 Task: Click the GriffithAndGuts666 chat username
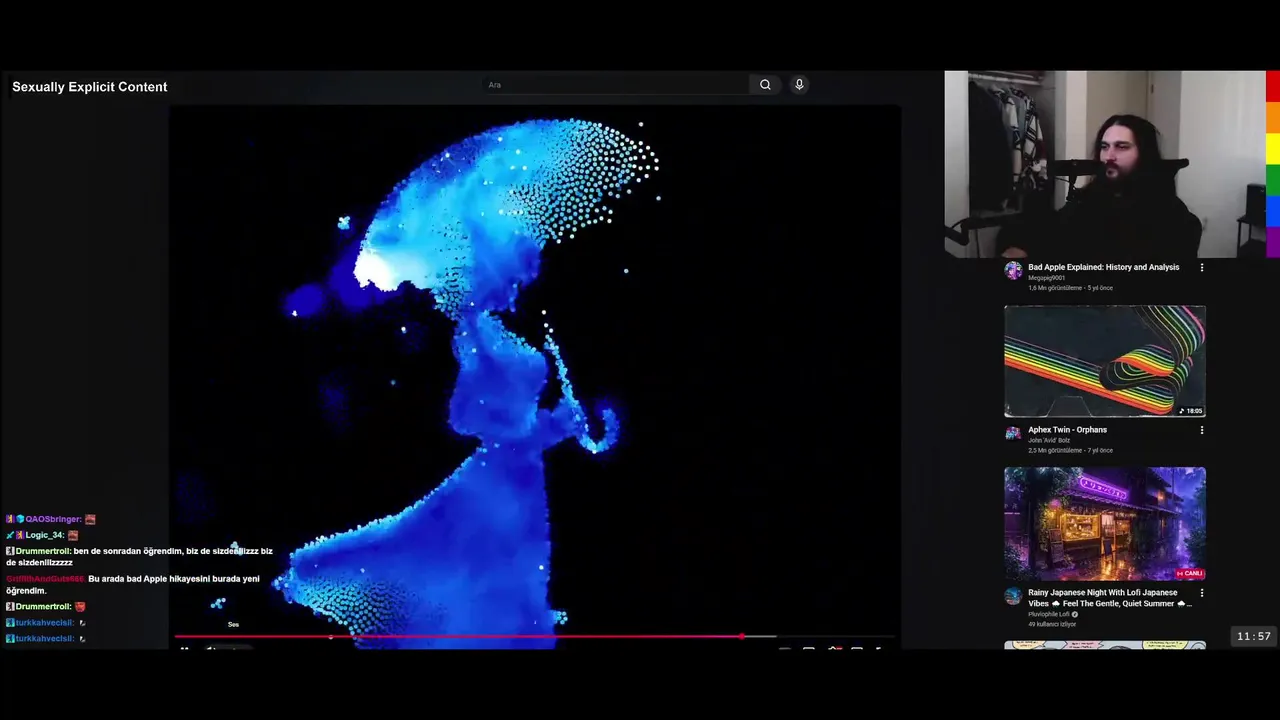coord(45,579)
